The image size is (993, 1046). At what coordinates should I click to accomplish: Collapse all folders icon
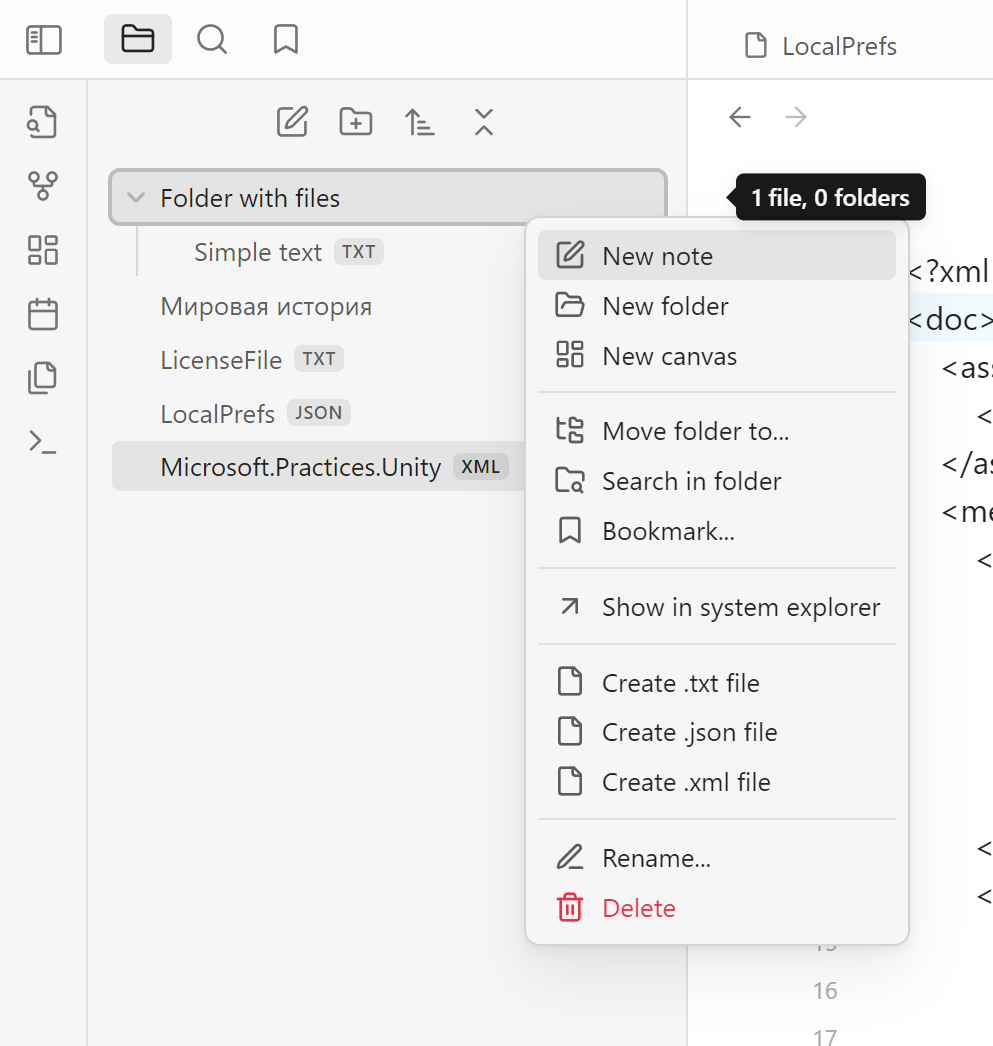pos(484,121)
